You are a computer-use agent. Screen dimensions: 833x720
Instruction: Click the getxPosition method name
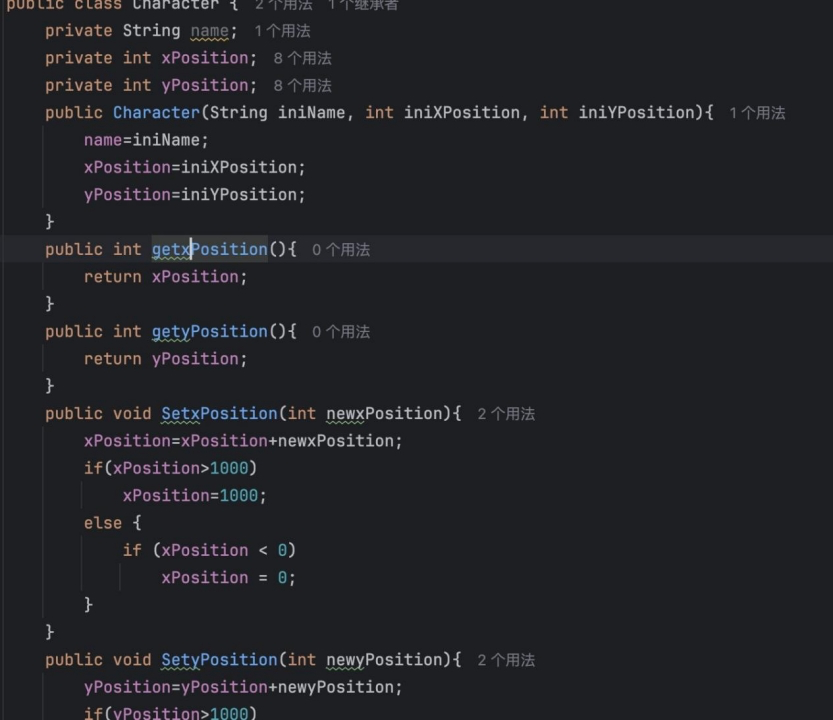[209, 249]
